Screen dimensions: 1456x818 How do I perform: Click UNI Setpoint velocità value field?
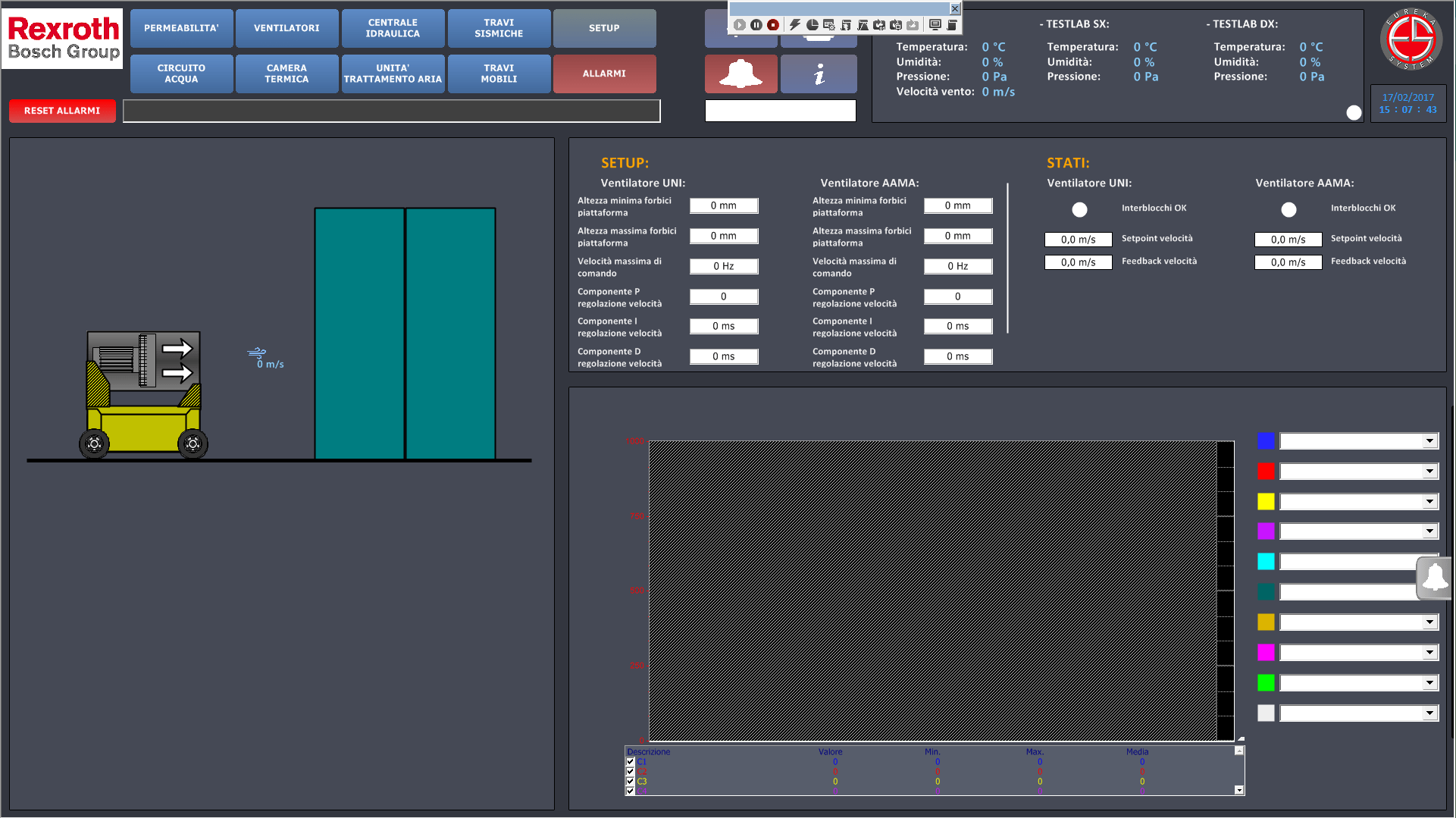[x=1078, y=240]
